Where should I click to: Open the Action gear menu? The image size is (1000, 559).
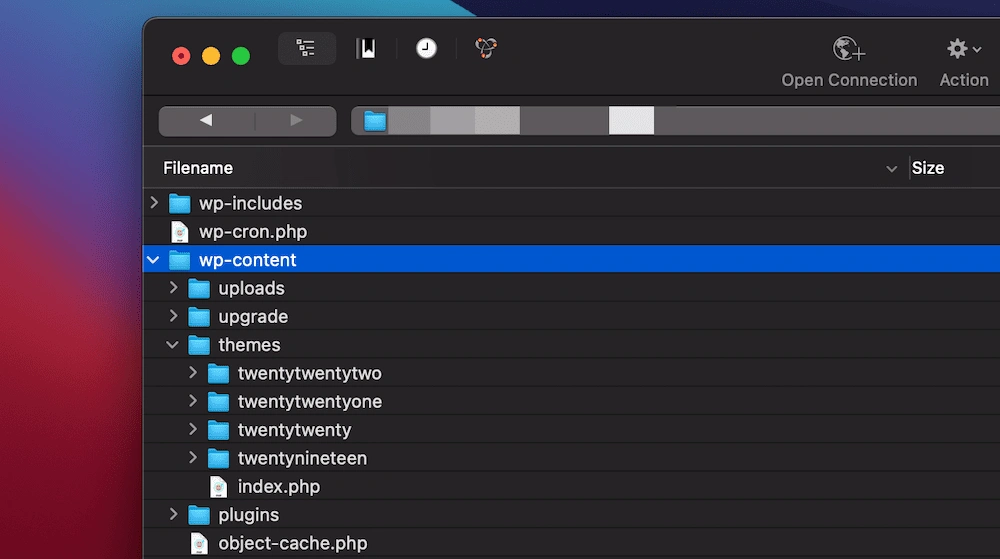pyautogui.click(x=963, y=49)
